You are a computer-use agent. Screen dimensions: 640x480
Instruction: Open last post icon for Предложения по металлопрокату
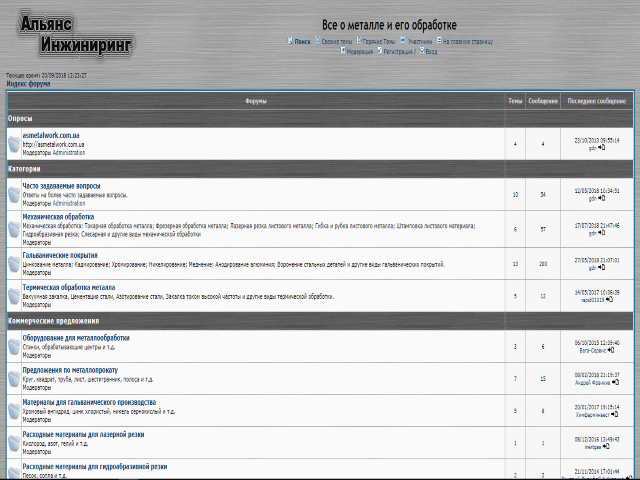pos(615,381)
